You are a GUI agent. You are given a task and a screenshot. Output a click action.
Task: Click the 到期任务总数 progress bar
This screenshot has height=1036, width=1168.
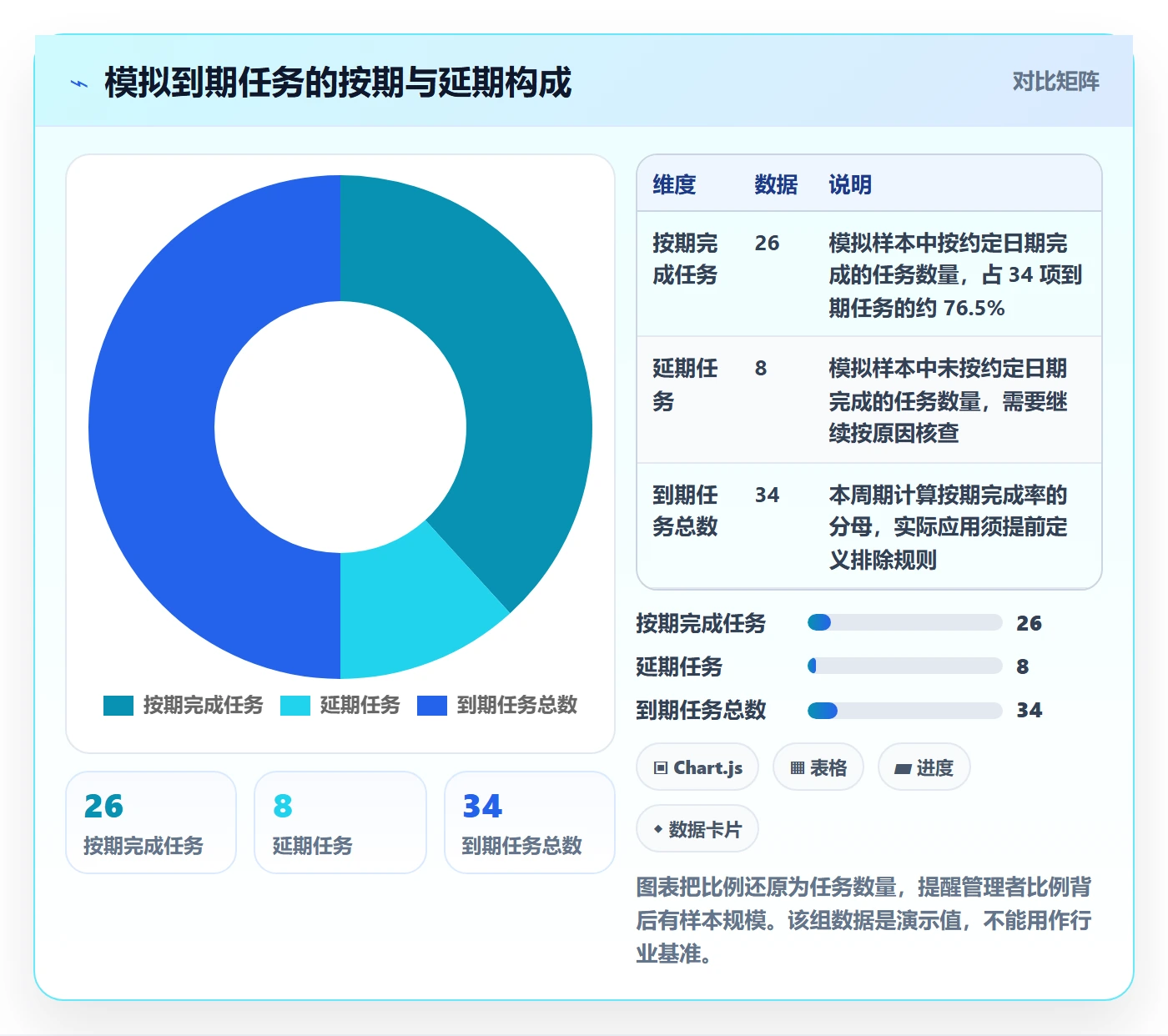coord(904,711)
